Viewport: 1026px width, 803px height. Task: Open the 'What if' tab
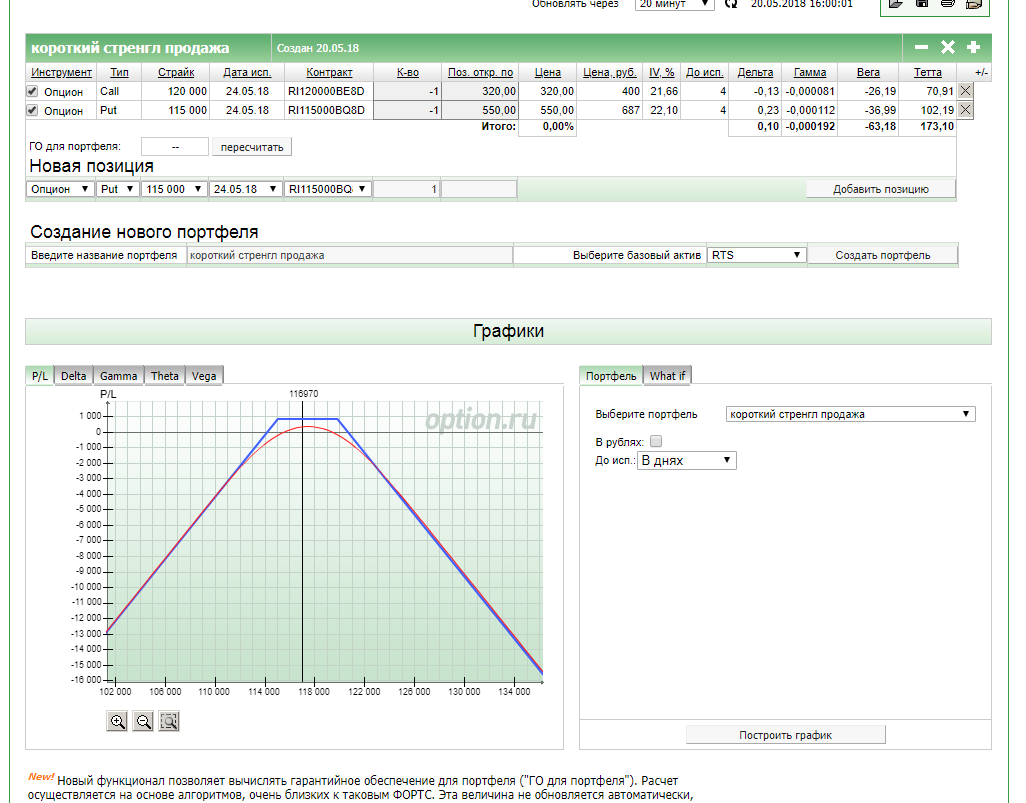point(667,376)
